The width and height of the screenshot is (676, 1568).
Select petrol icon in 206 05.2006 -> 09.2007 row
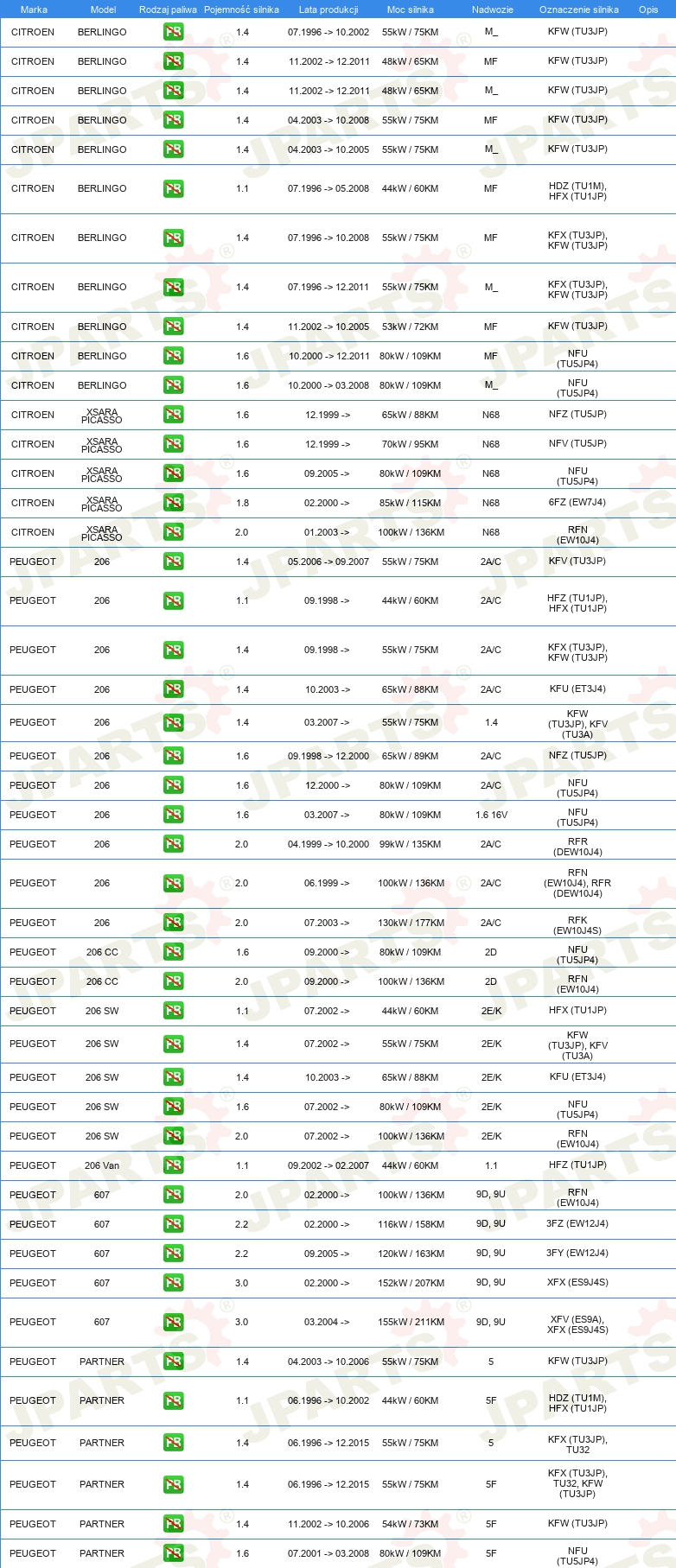pos(173,562)
